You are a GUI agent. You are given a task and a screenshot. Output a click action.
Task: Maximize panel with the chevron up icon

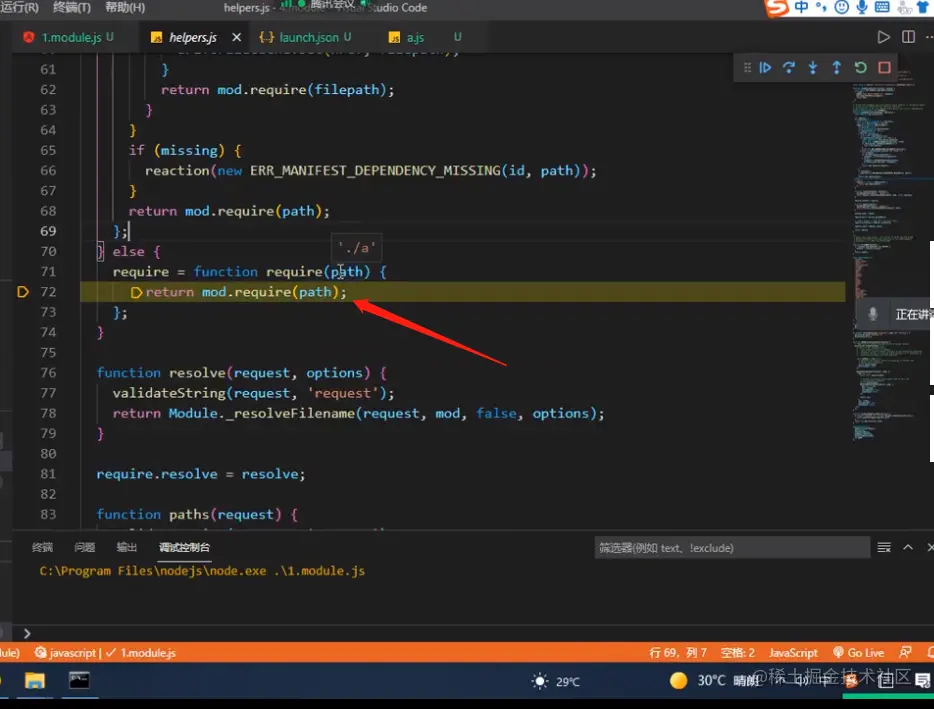tap(908, 547)
